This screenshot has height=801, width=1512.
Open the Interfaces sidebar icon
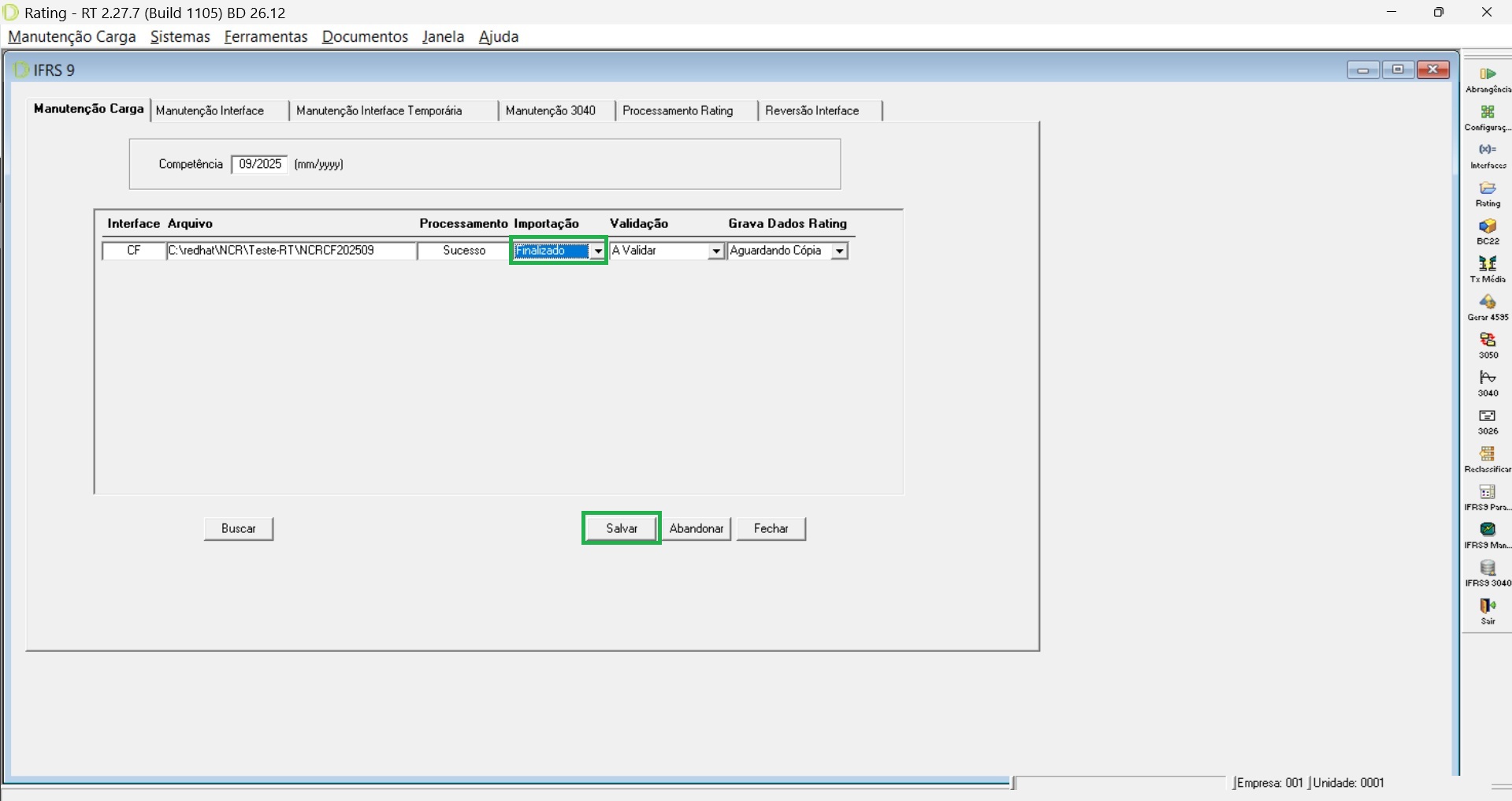point(1488,155)
